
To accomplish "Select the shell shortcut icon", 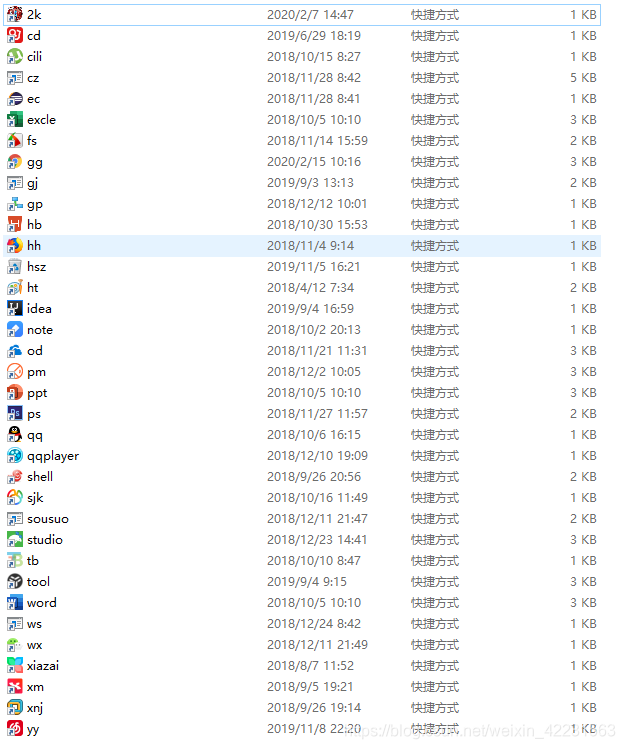I will click(x=15, y=477).
